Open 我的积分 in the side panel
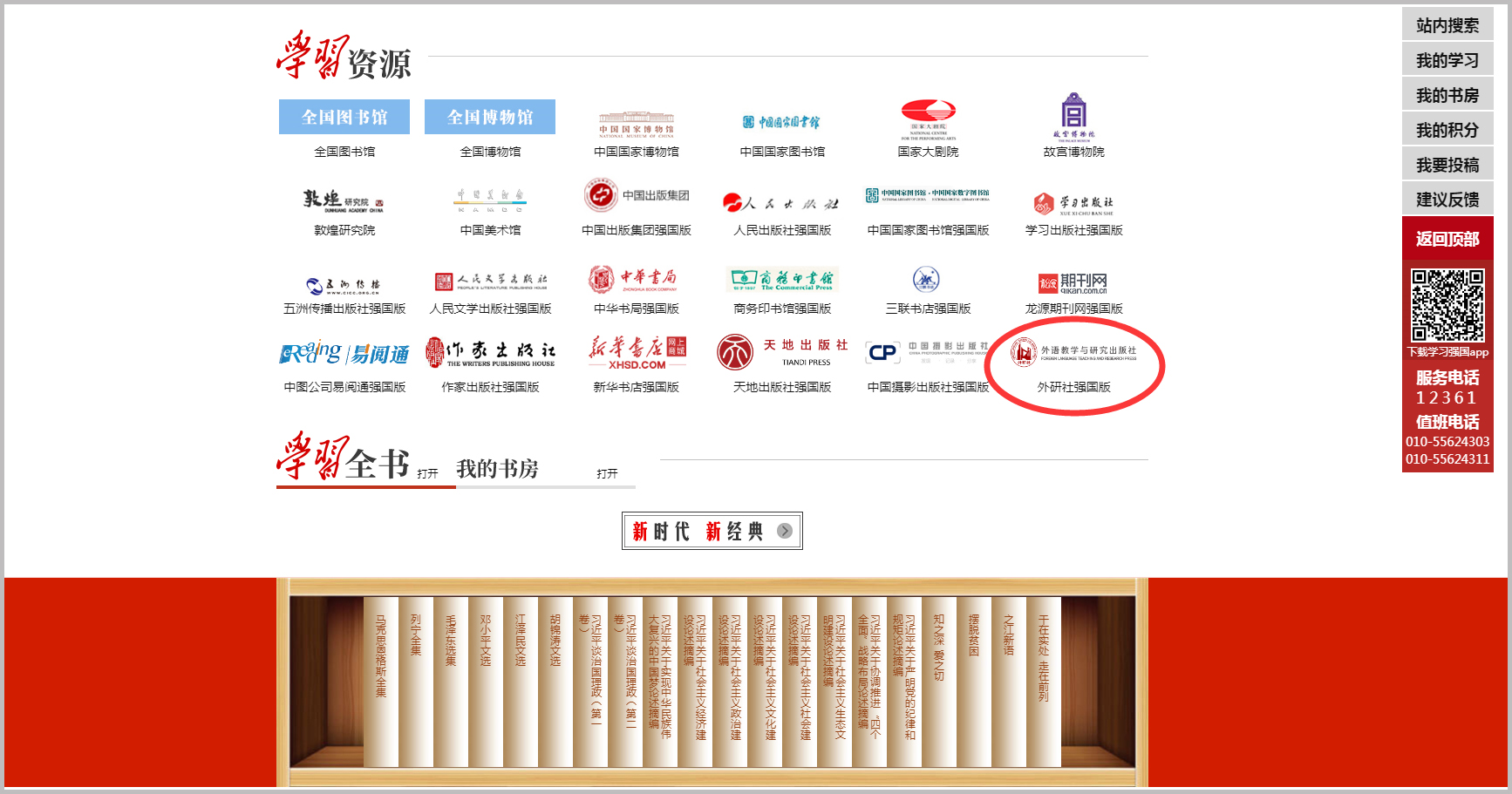The width and height of the screenshot is (1512, 794). tap(1447, 130)
